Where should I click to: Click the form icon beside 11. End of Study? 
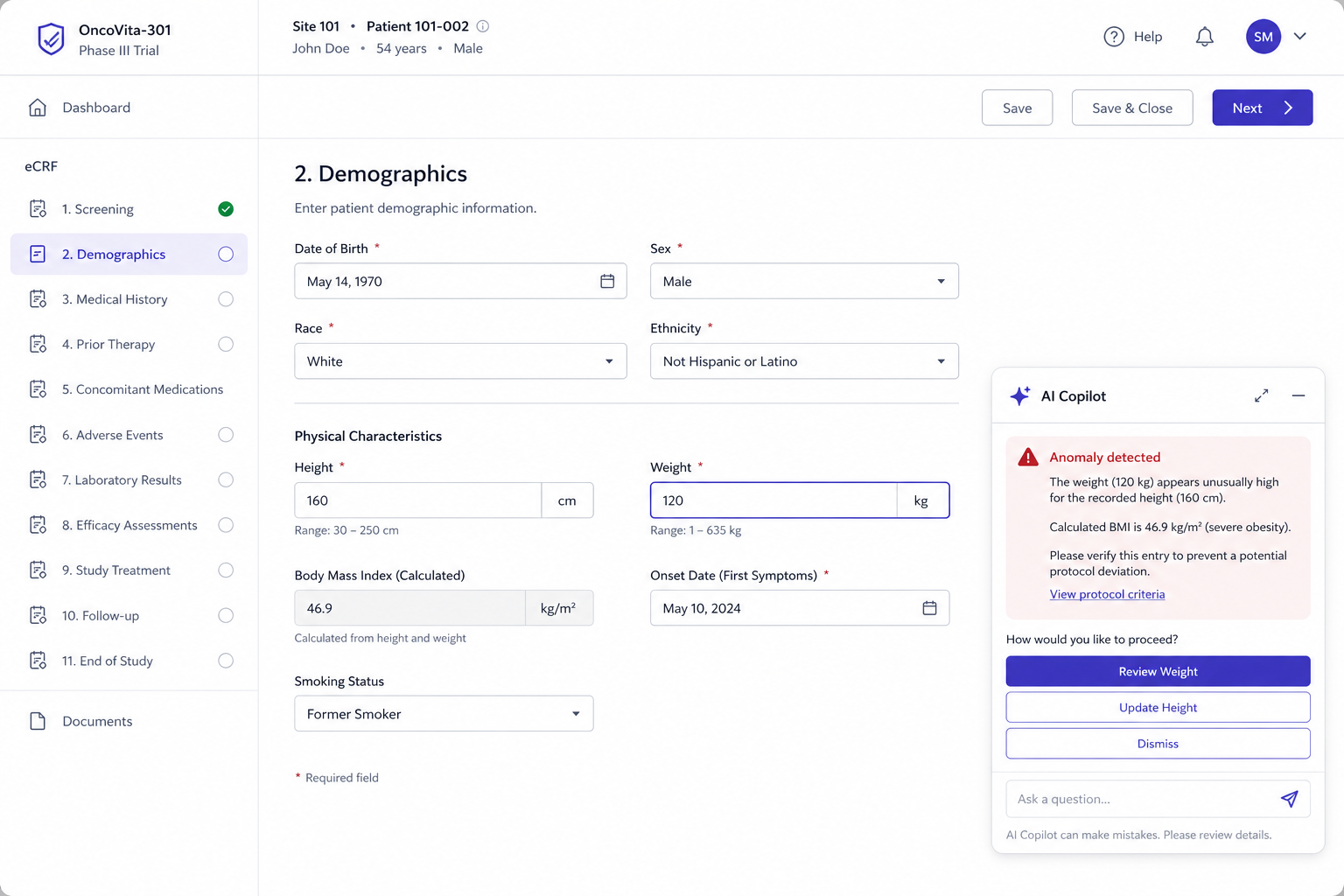click(x=38, y=661)
